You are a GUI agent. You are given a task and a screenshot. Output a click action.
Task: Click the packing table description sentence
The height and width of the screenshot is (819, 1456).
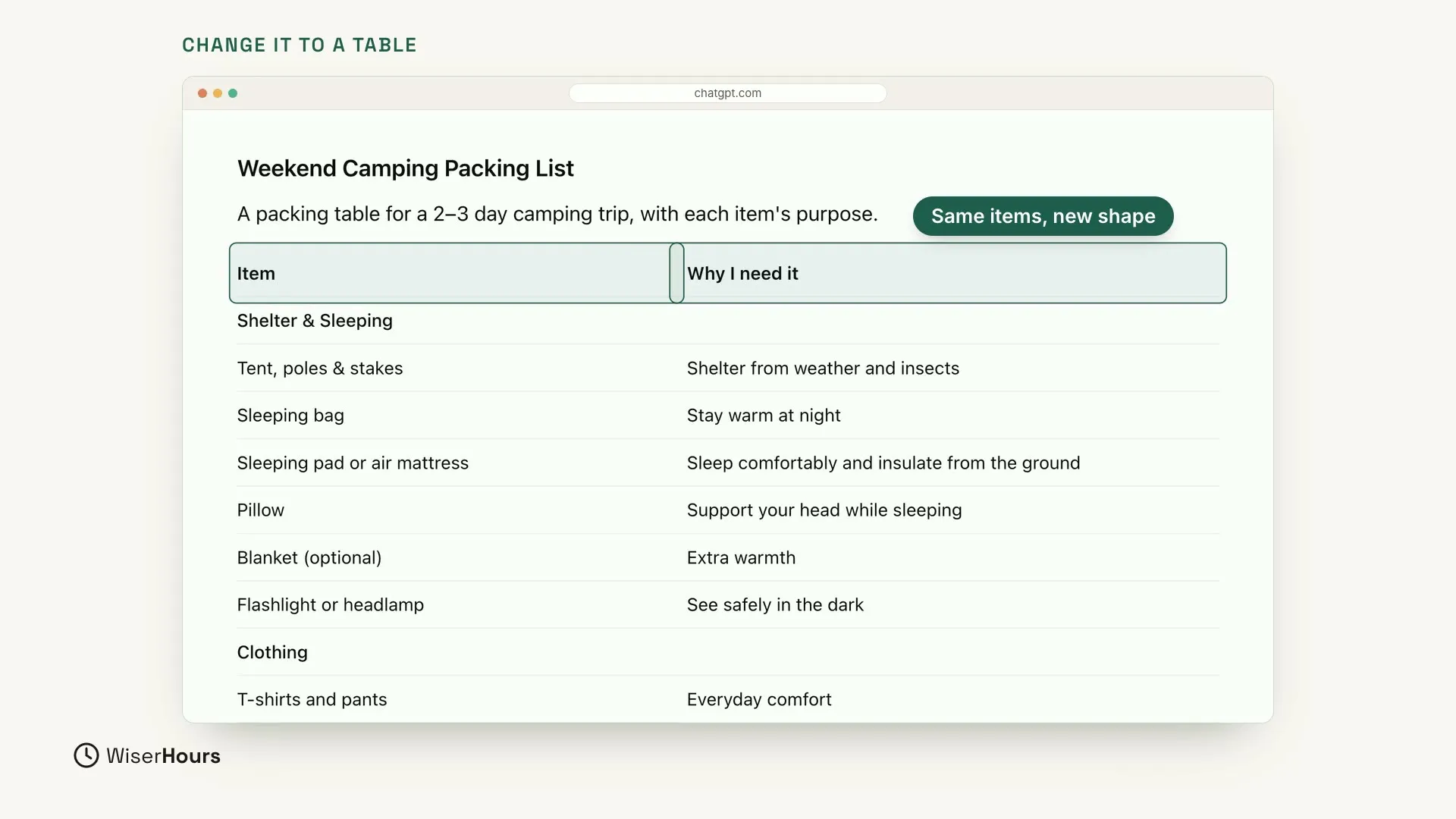(x=557, y=215)
